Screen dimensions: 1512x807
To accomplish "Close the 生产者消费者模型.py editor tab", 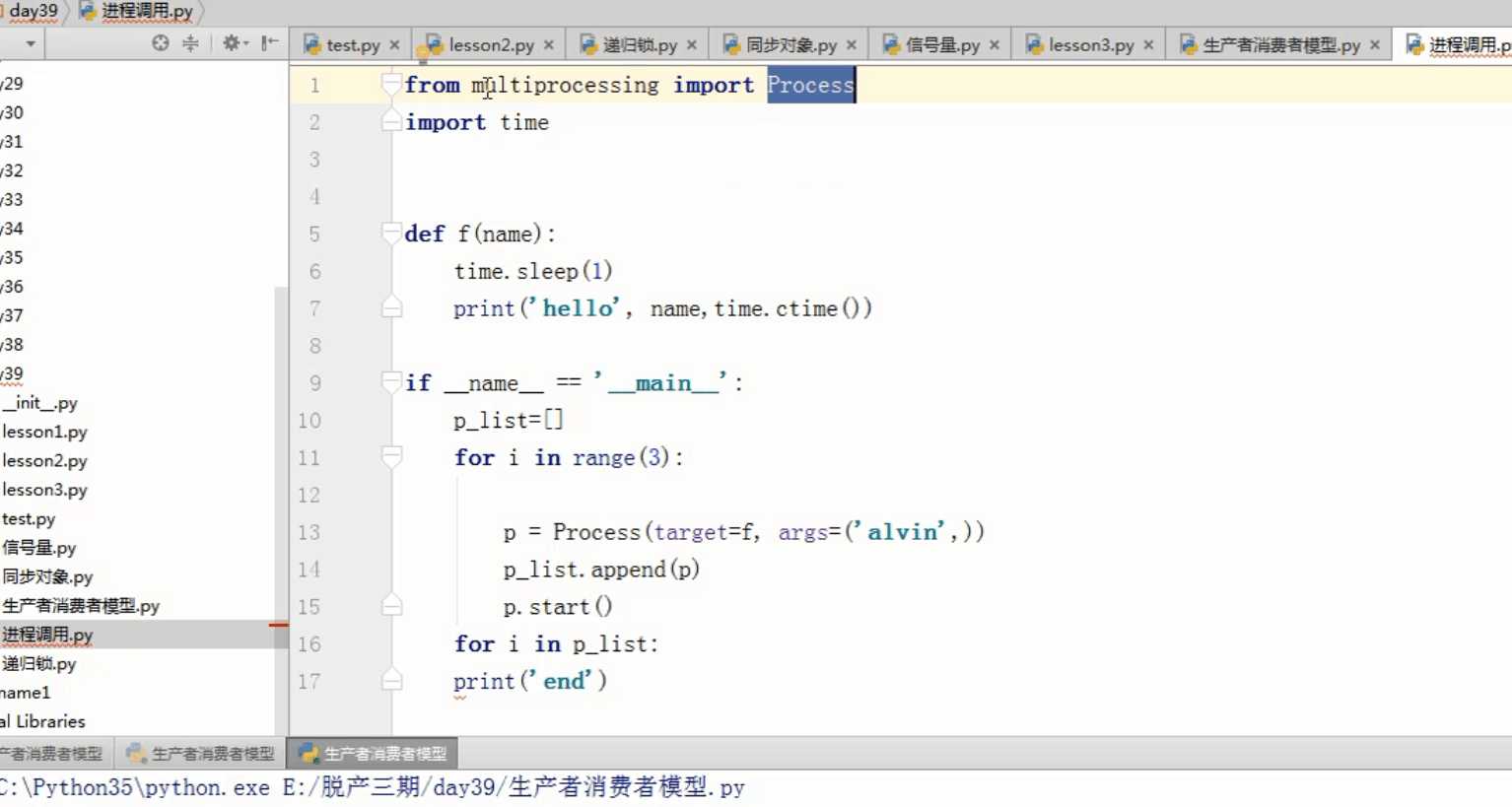I will click(1375, 45).
